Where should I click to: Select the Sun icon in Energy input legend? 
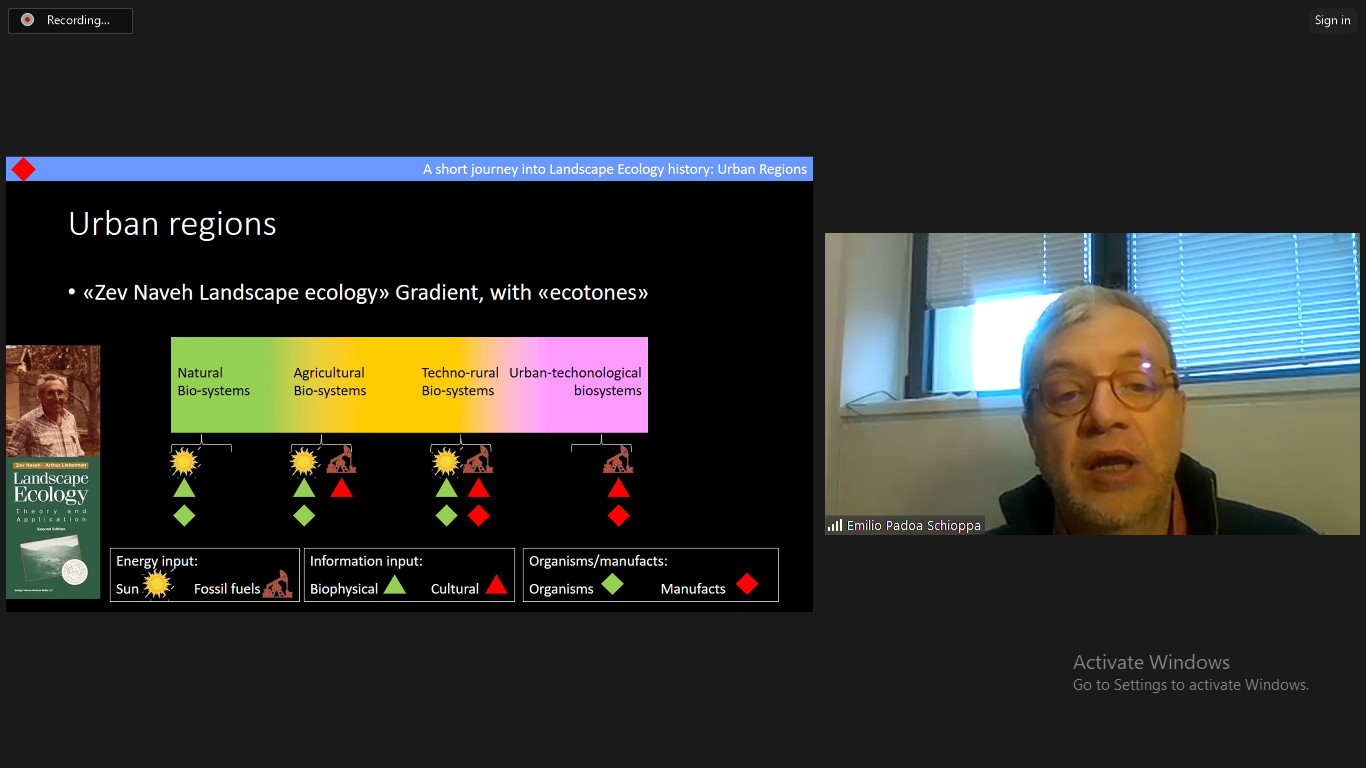click(x=157, y=584)
